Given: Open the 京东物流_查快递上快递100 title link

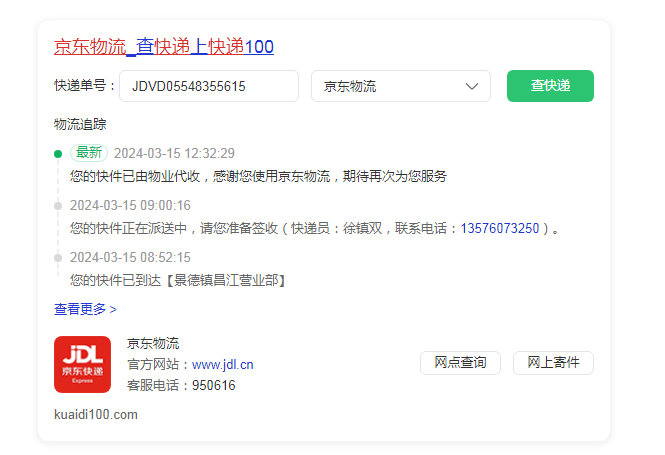Looking at the screenshot, I should coord(164,47).
